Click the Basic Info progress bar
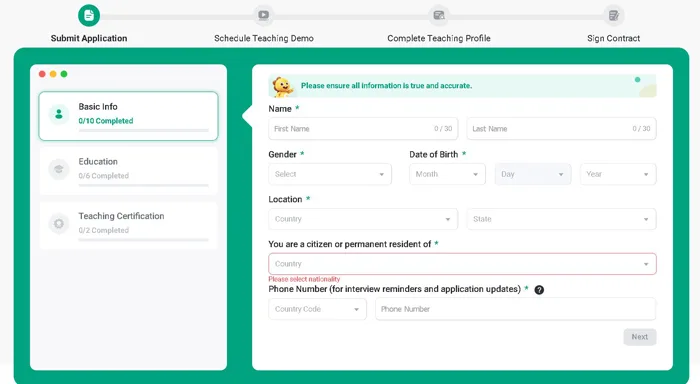This screenshot has height=384, width=700. point(144,131)
